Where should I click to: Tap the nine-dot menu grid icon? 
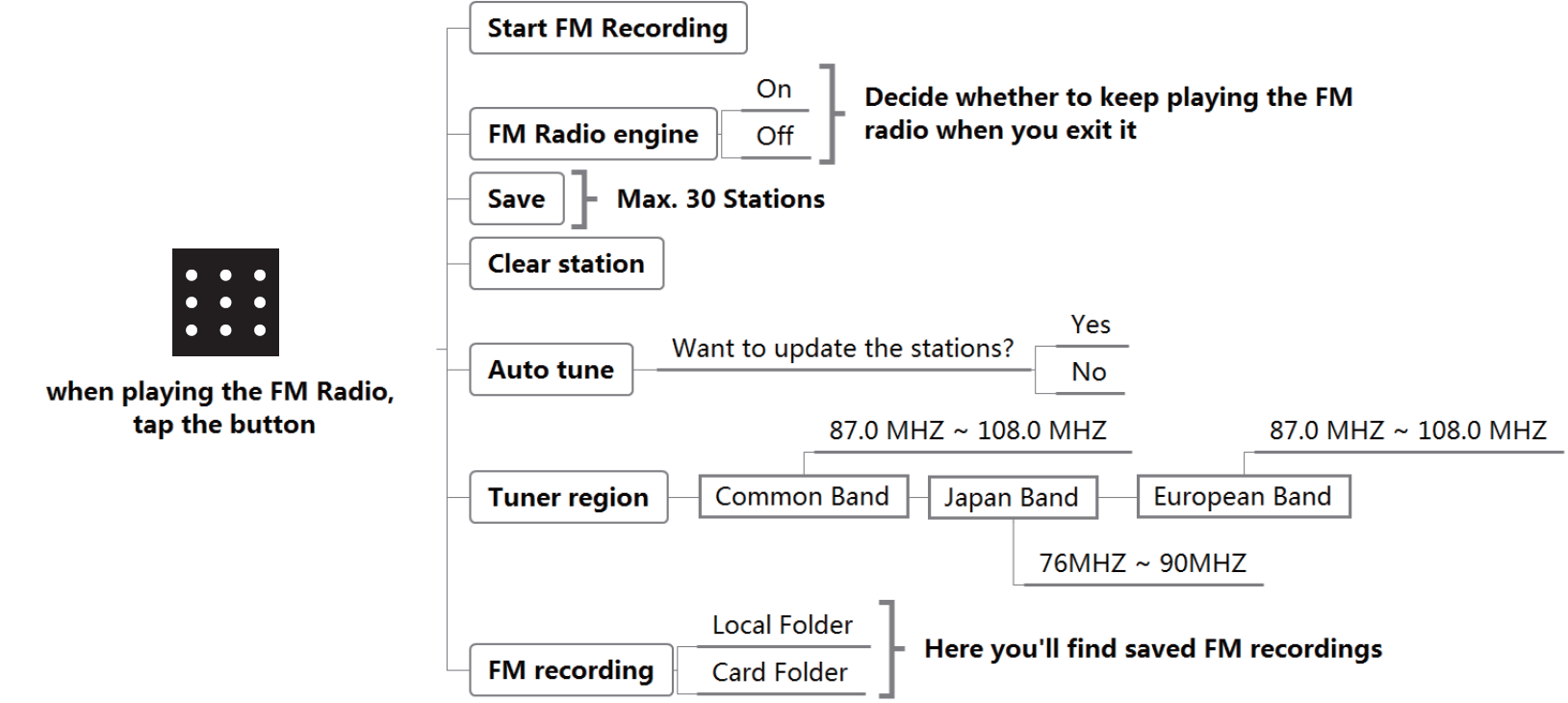click(225, 302)
